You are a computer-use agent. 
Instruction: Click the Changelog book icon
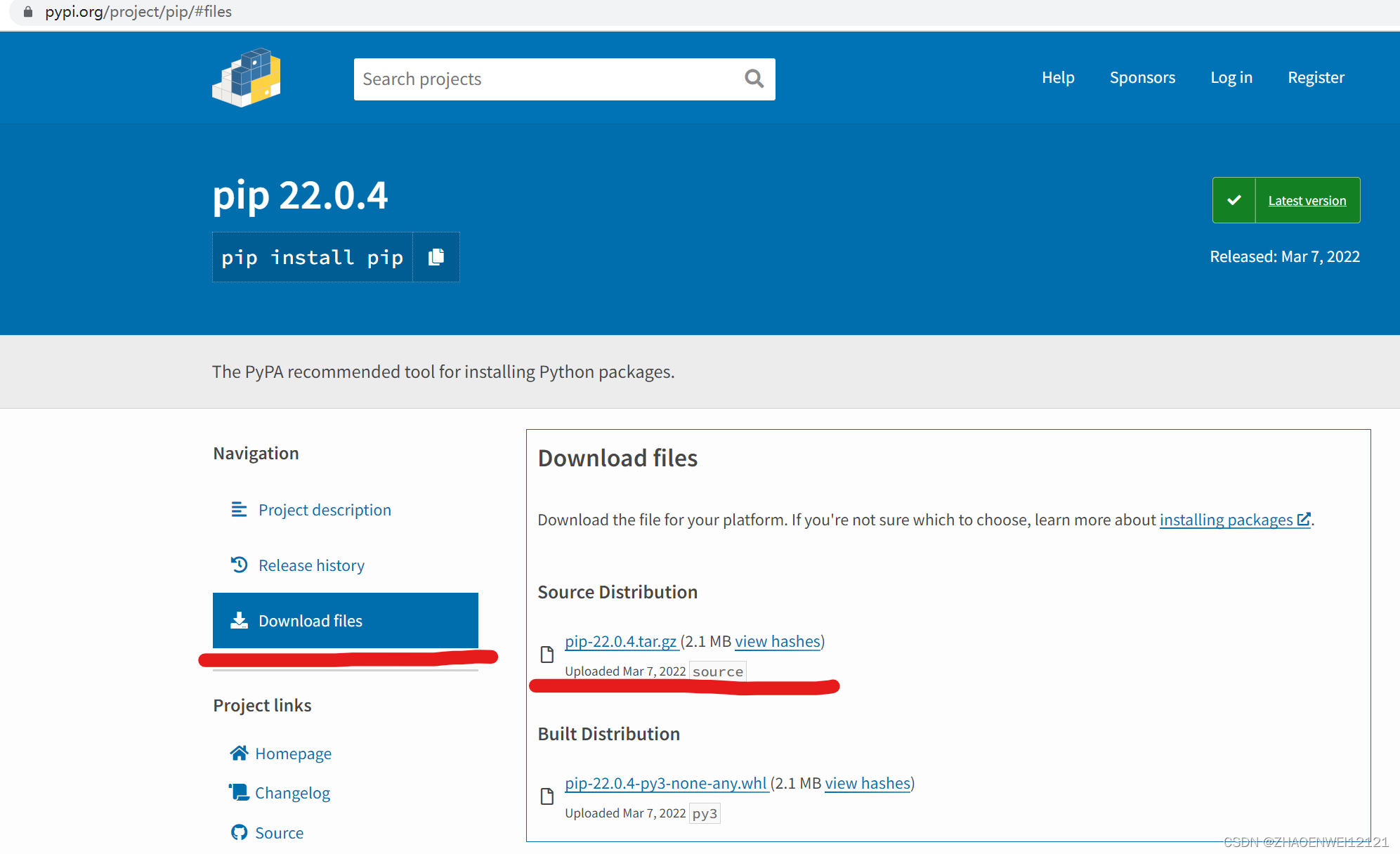(x=240, y=791)
